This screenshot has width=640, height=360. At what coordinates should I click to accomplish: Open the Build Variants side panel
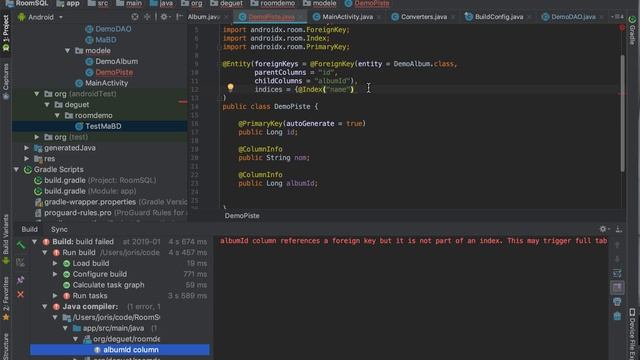coord(6,241)
